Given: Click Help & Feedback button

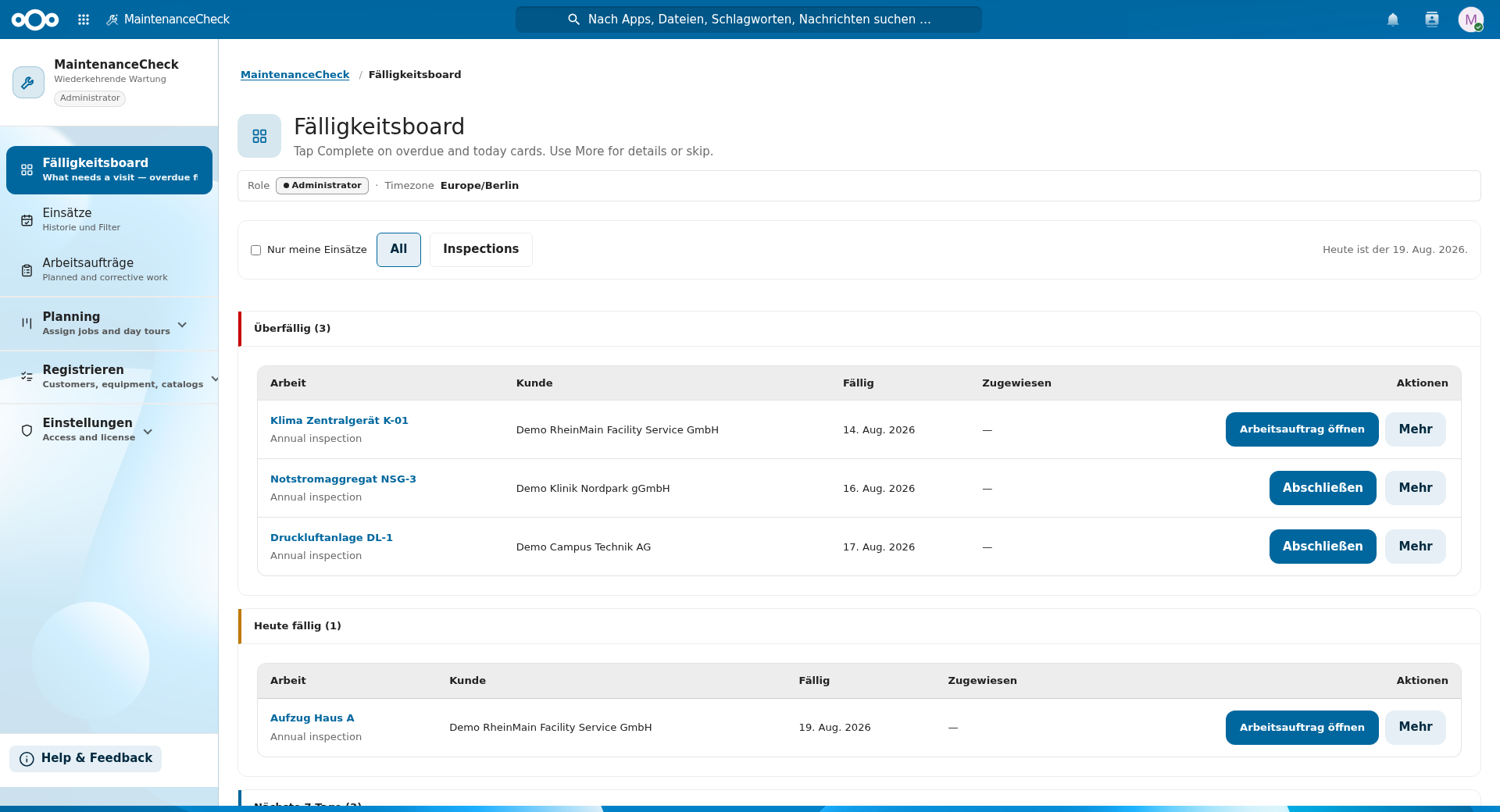Looking at the screenshot, I should [x=86, y=759].
